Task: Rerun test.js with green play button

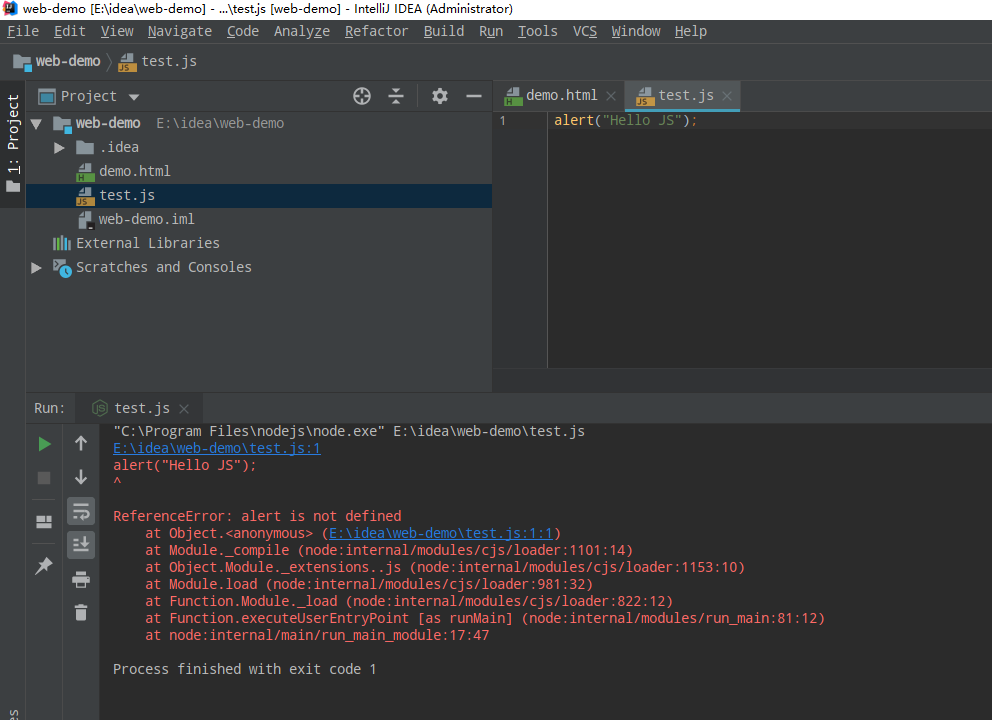Action: [x=44, y=444]
